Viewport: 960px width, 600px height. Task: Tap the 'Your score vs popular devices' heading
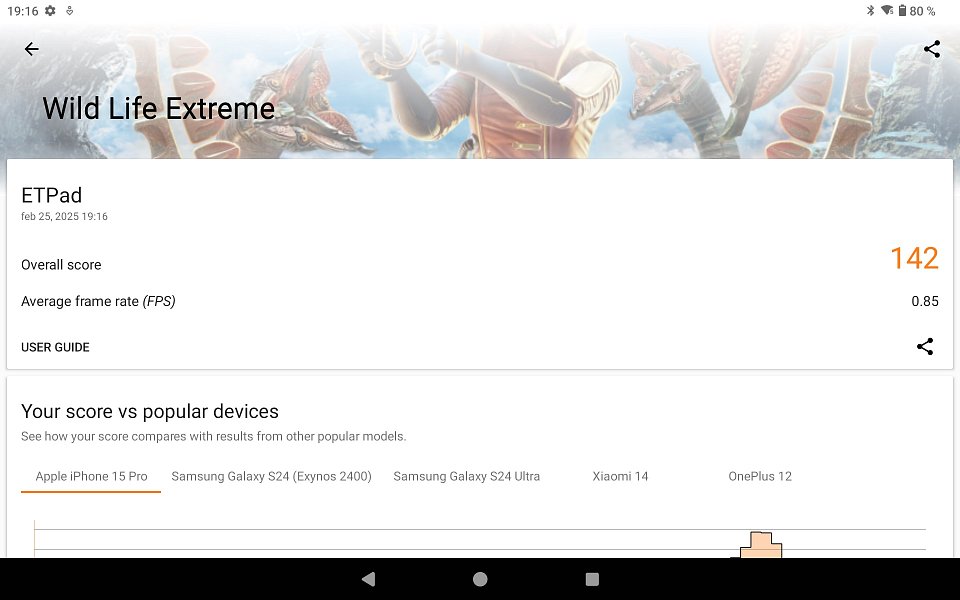pyautogui.click(x=149, y=411)
